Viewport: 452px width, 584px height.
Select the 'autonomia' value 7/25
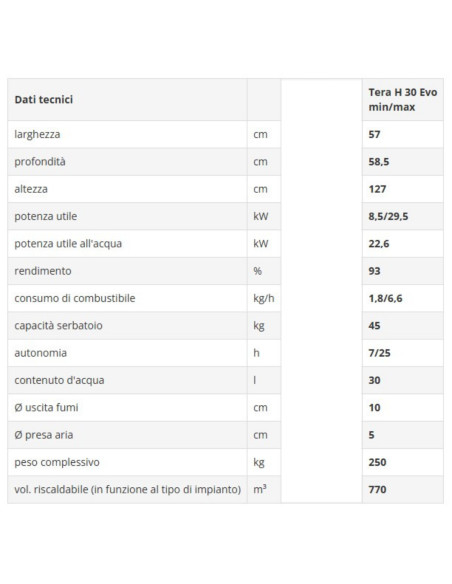(379, 353)
